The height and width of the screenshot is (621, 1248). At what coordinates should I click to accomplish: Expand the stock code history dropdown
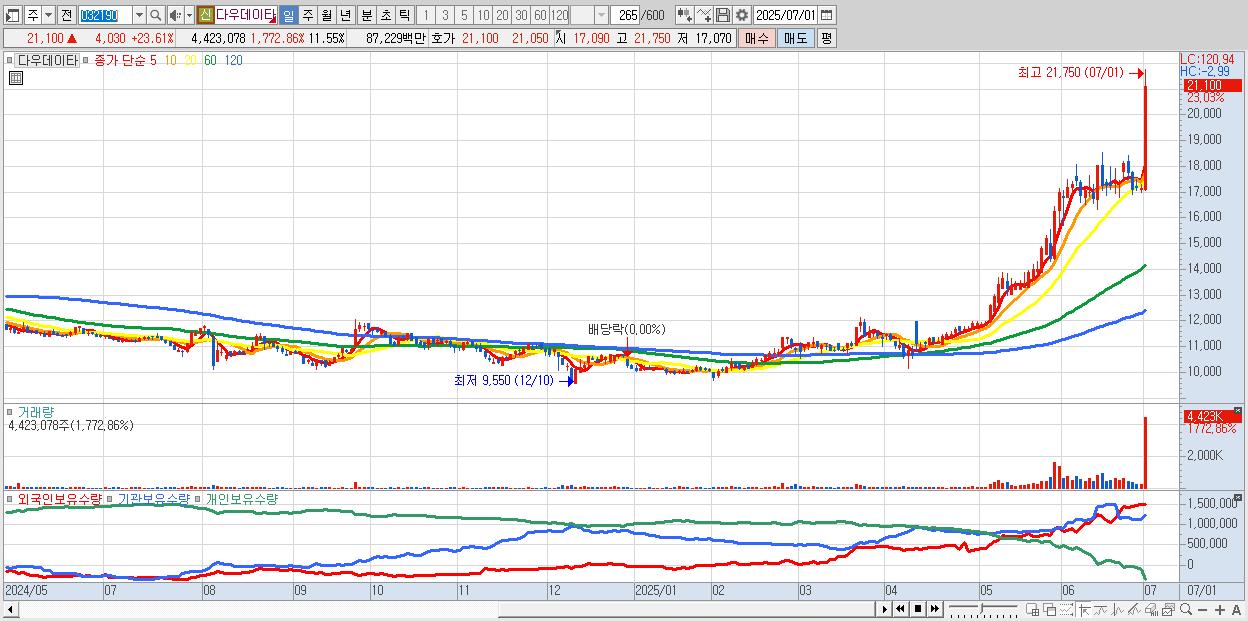click(x=139, y=15)
